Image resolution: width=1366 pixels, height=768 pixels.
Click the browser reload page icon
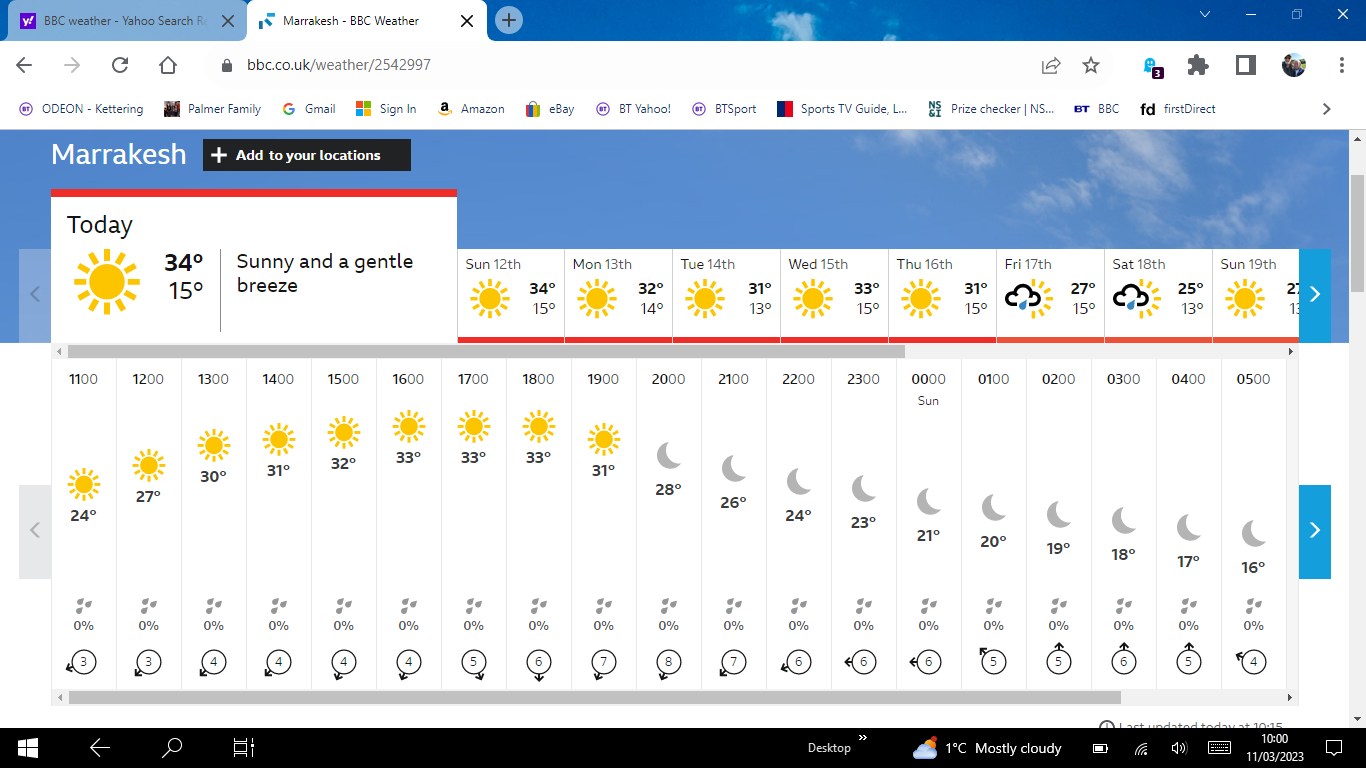(120, 65)
